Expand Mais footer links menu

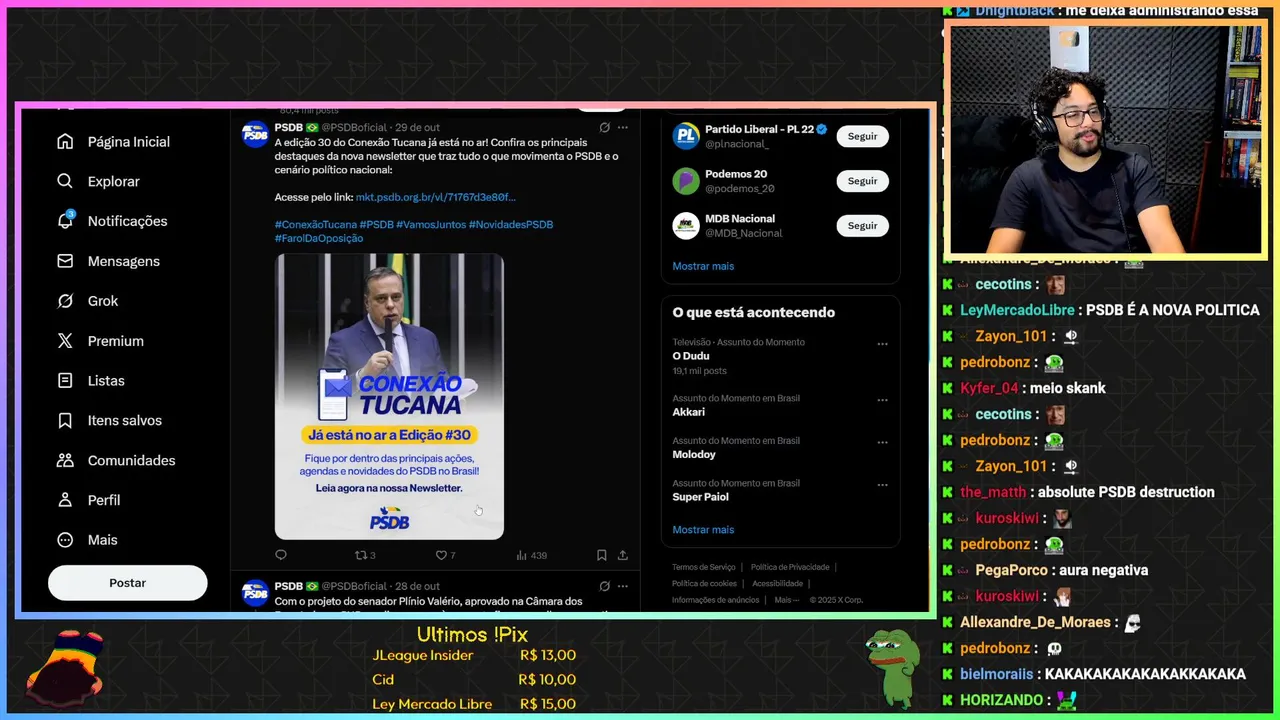pos(787,600)
